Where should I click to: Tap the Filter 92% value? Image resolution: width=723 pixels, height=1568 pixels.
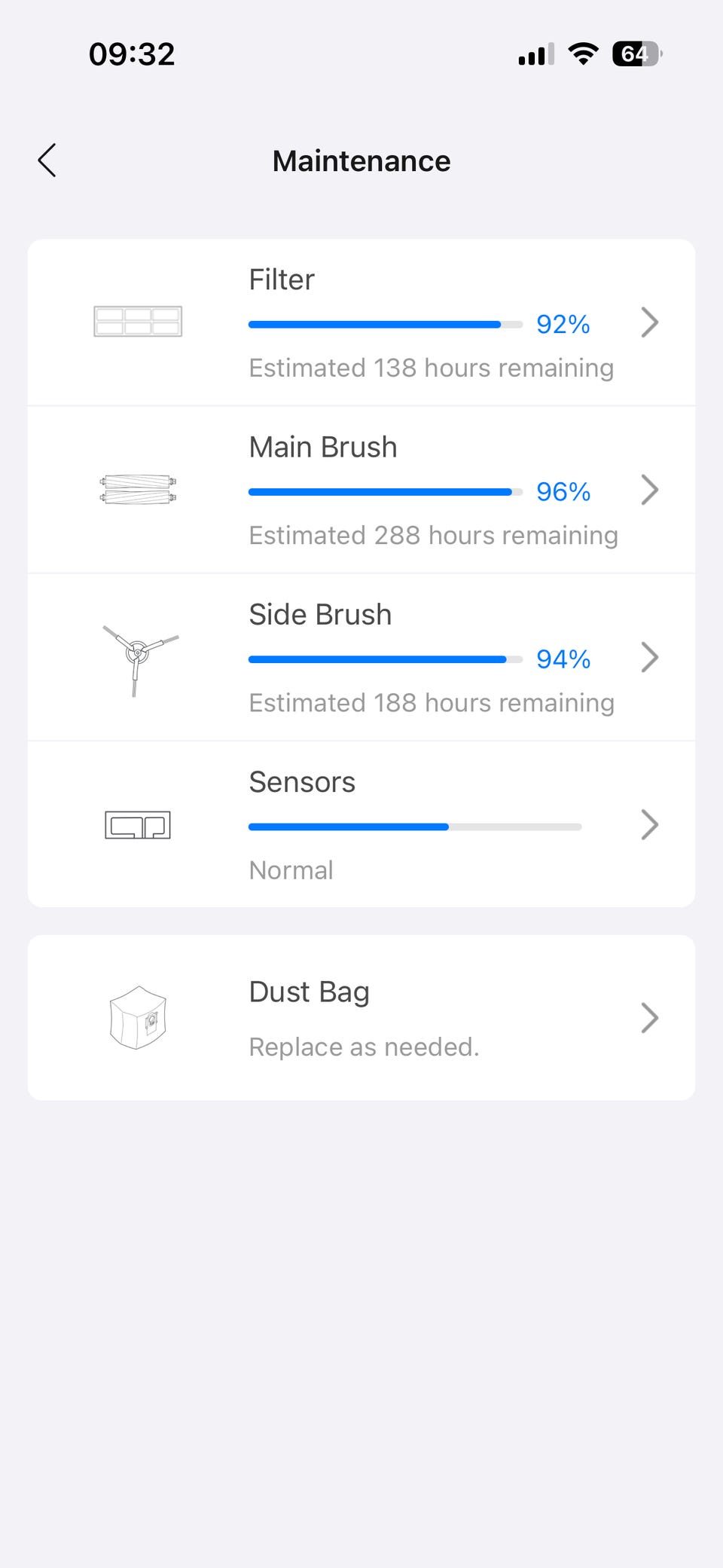click(563, 324)
